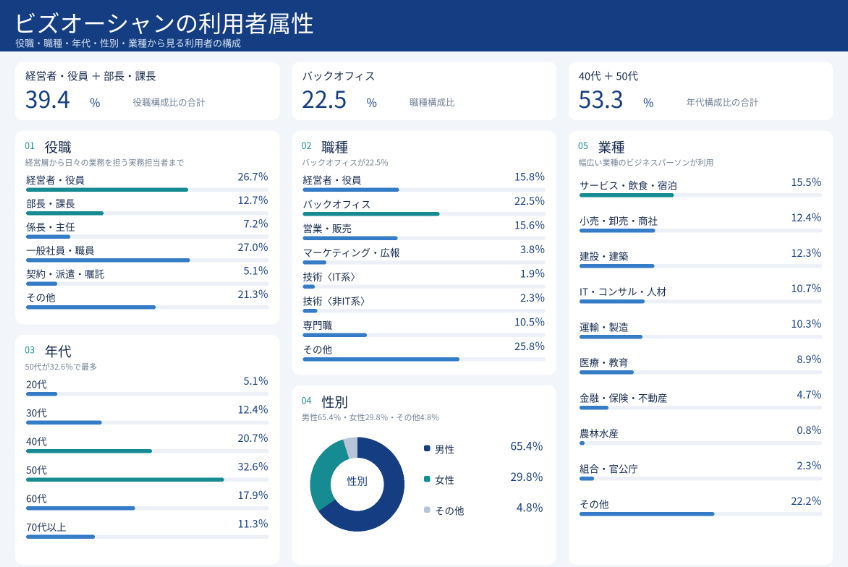
Task: Click the 53.3 value in 40代＋50代 card
Action: coord(601,100)
